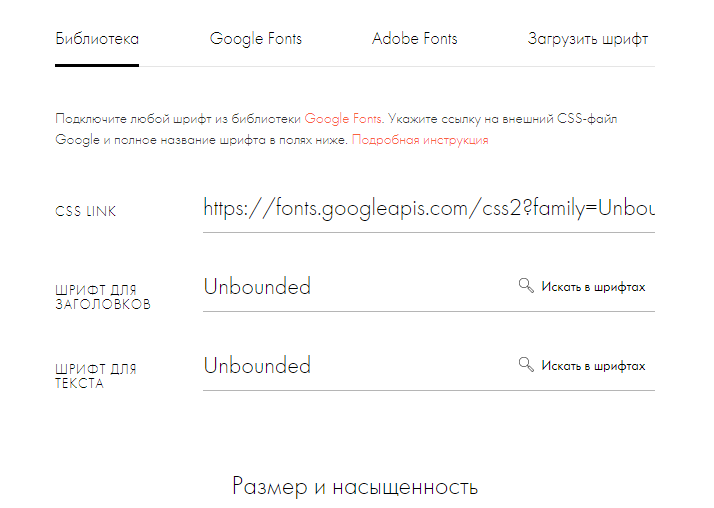
Task: Click the CSS LINK label
Action: pos(85,212)
